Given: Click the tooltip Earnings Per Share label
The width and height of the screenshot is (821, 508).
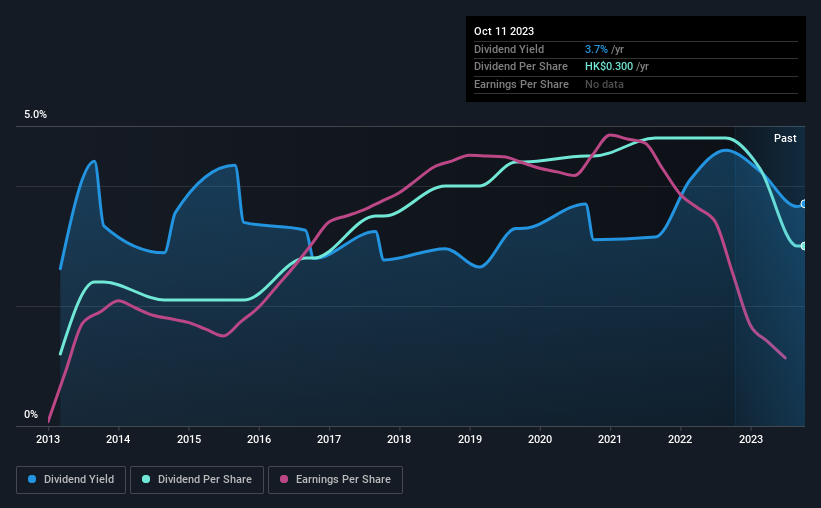Looking at the screenshot, I should pyautogui.click(x=522, y=84).
